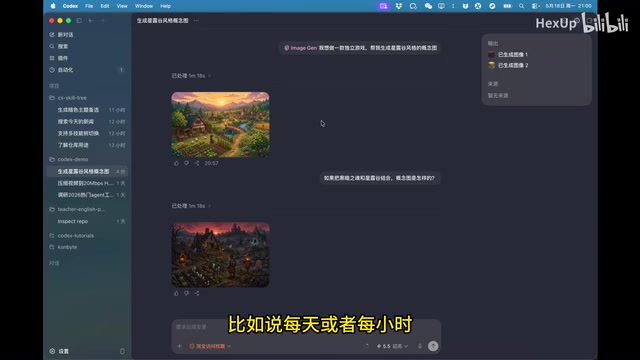640x360 pixels.
Task: Share the dark farm image response
Action: [x=197, y=293]
